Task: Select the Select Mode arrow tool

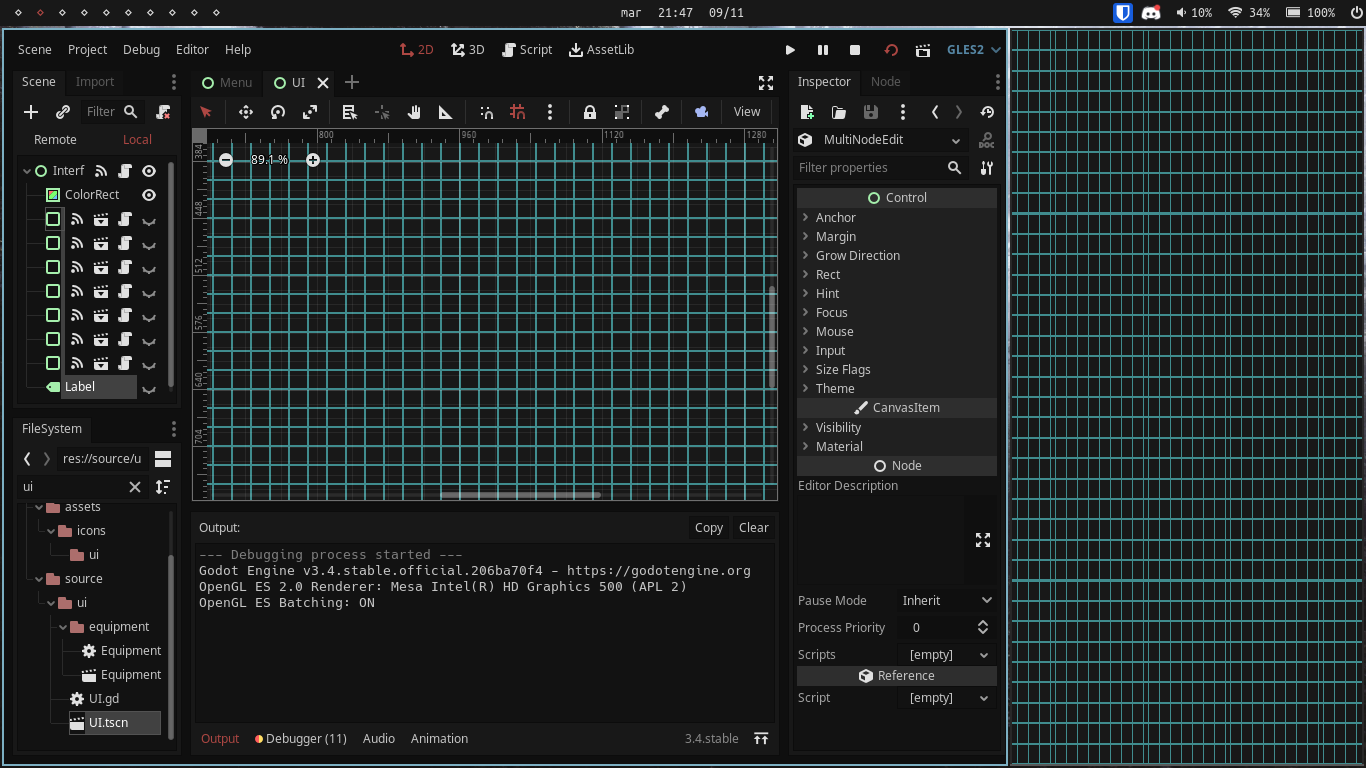Action: click(x=206, y=112)
